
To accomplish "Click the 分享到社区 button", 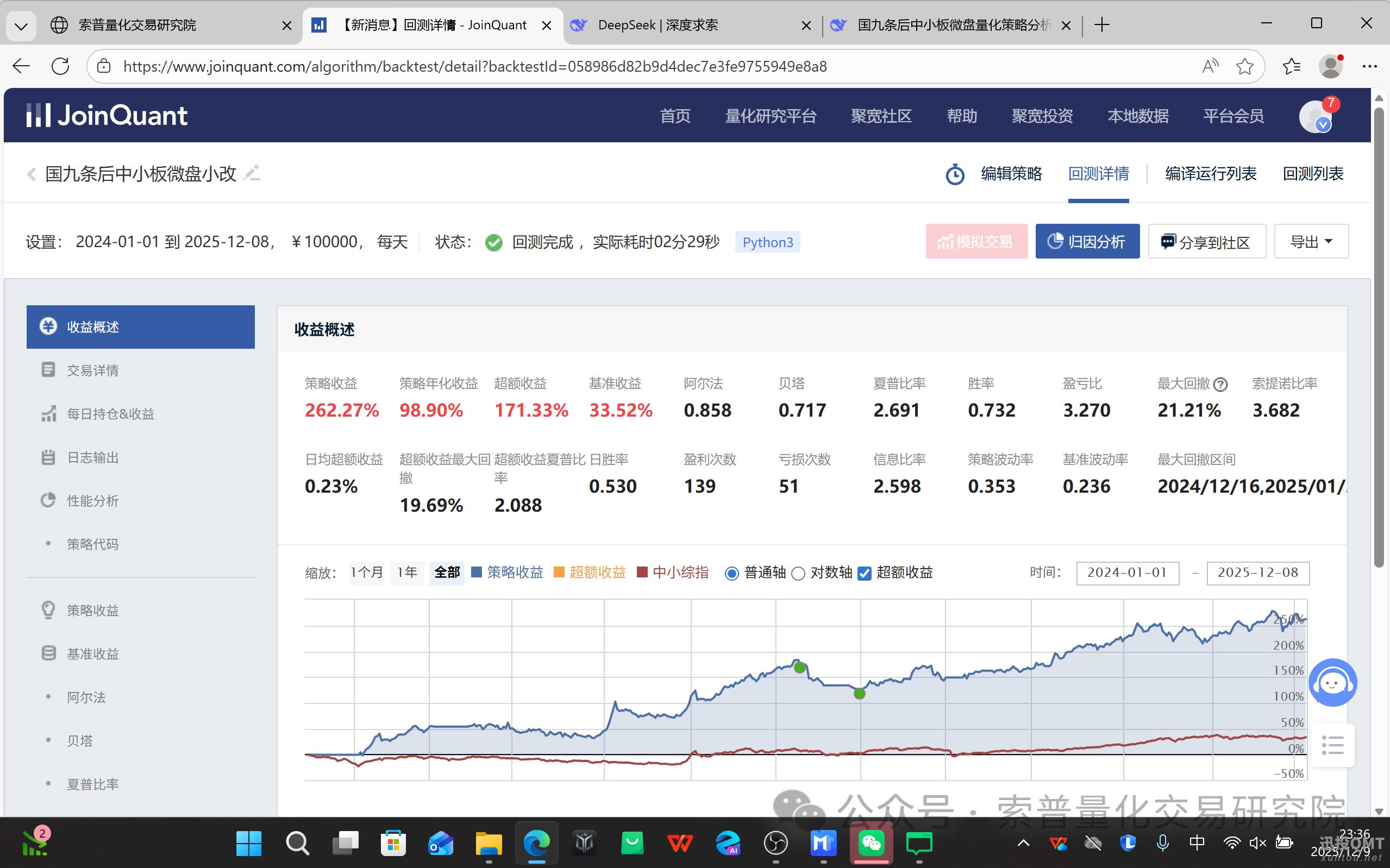I will pyautogui.click(x=1206, y=242).
